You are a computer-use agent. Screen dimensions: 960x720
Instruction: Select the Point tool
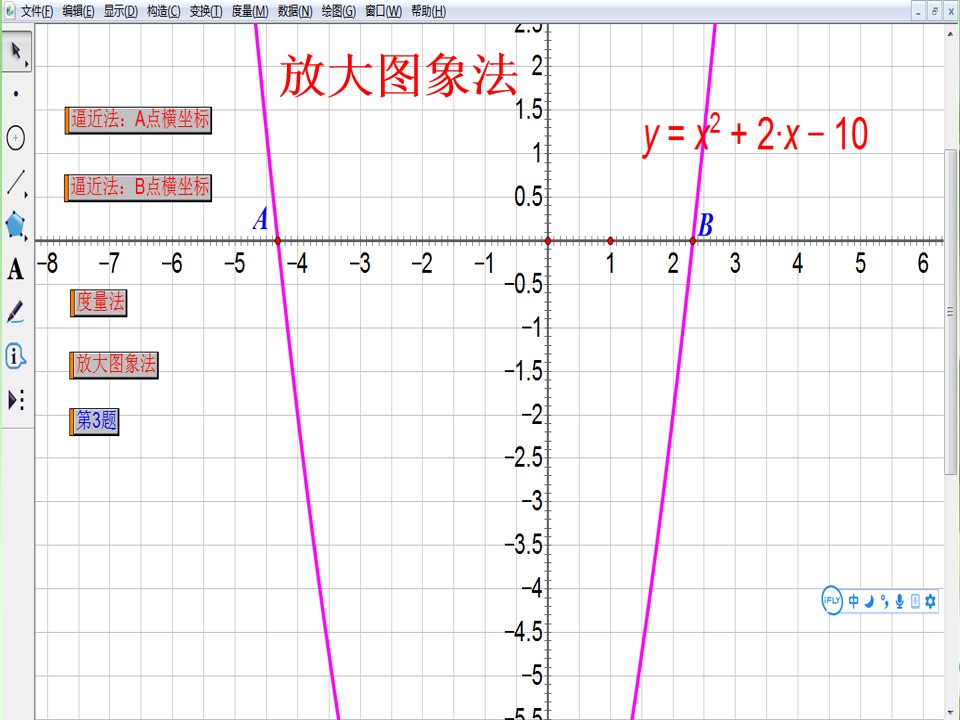tap(16, 94)
